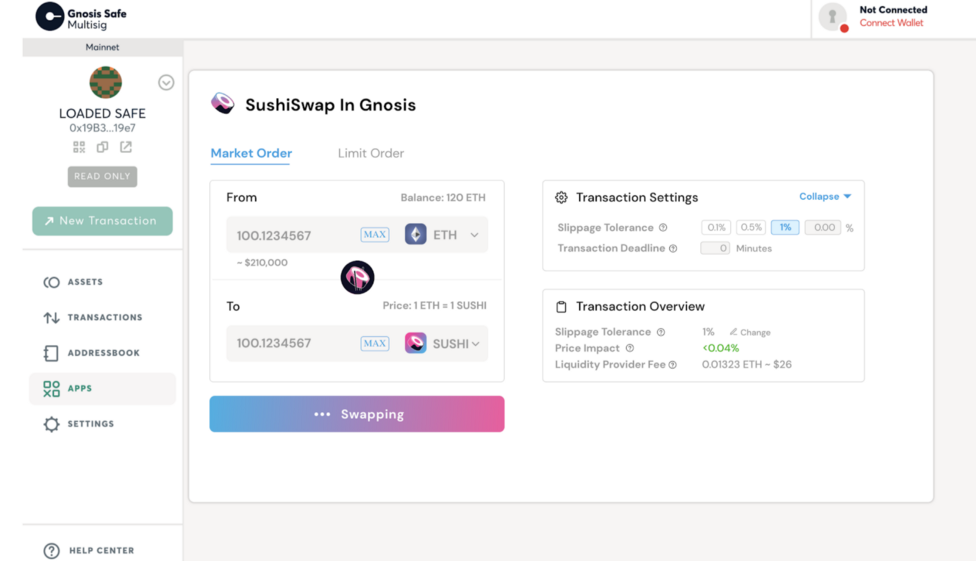Show the safe's QR code icon
Screen dimensions: 976x561
click(x=79, y=147)
